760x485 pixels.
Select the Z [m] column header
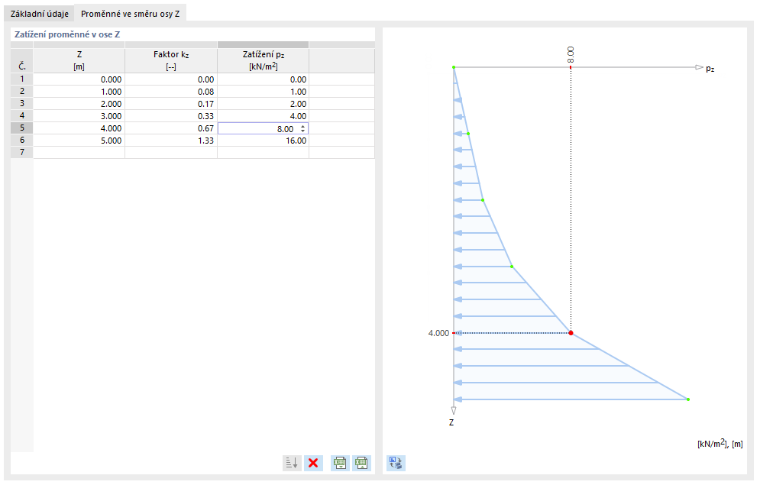click(x=79, y=61)
